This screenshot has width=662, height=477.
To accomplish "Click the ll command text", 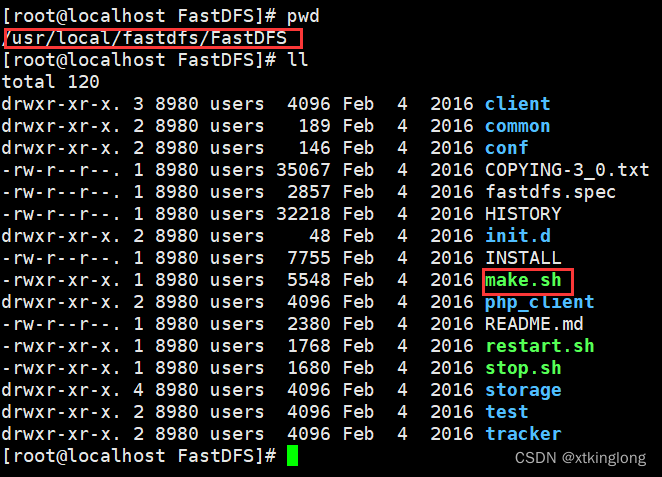I will pyautogui.click(x=298, y=60).
